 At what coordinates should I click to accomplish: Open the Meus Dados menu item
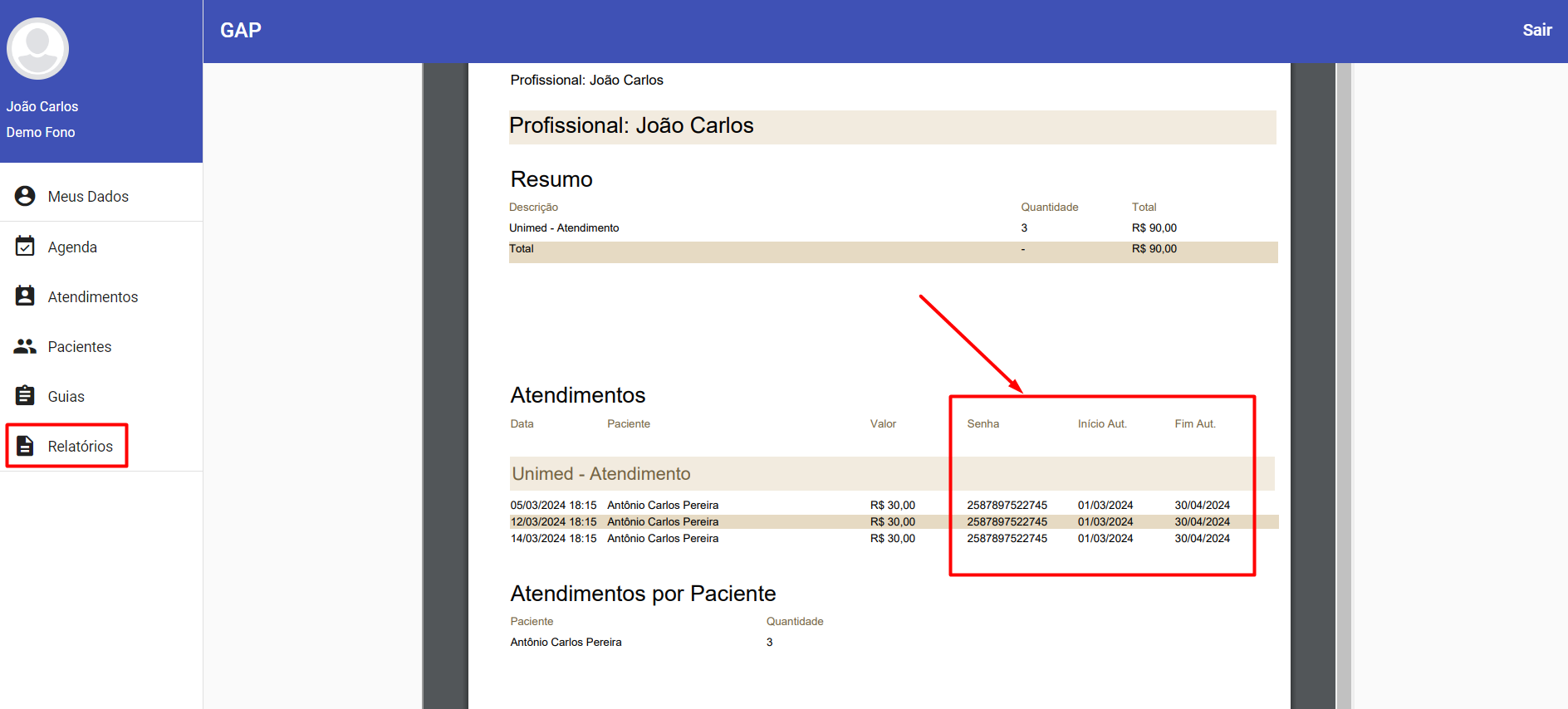tap(88, 197)
